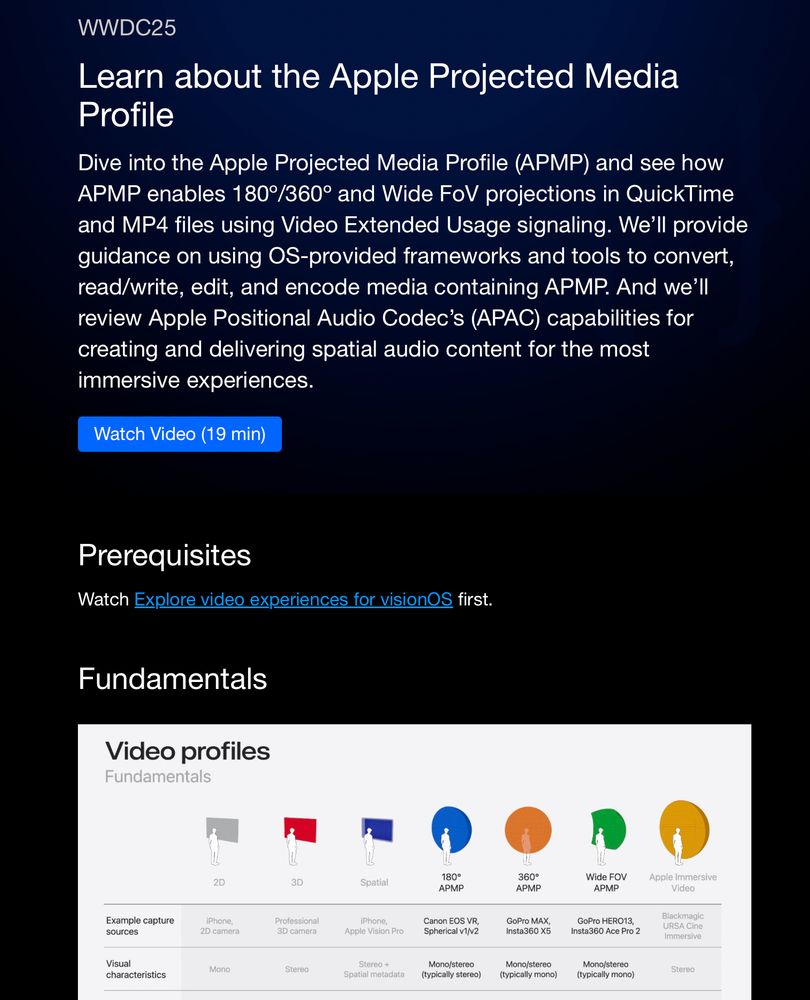
Task: Click the Watch Video (19 min) button
Action: click(x=179, y=434)
